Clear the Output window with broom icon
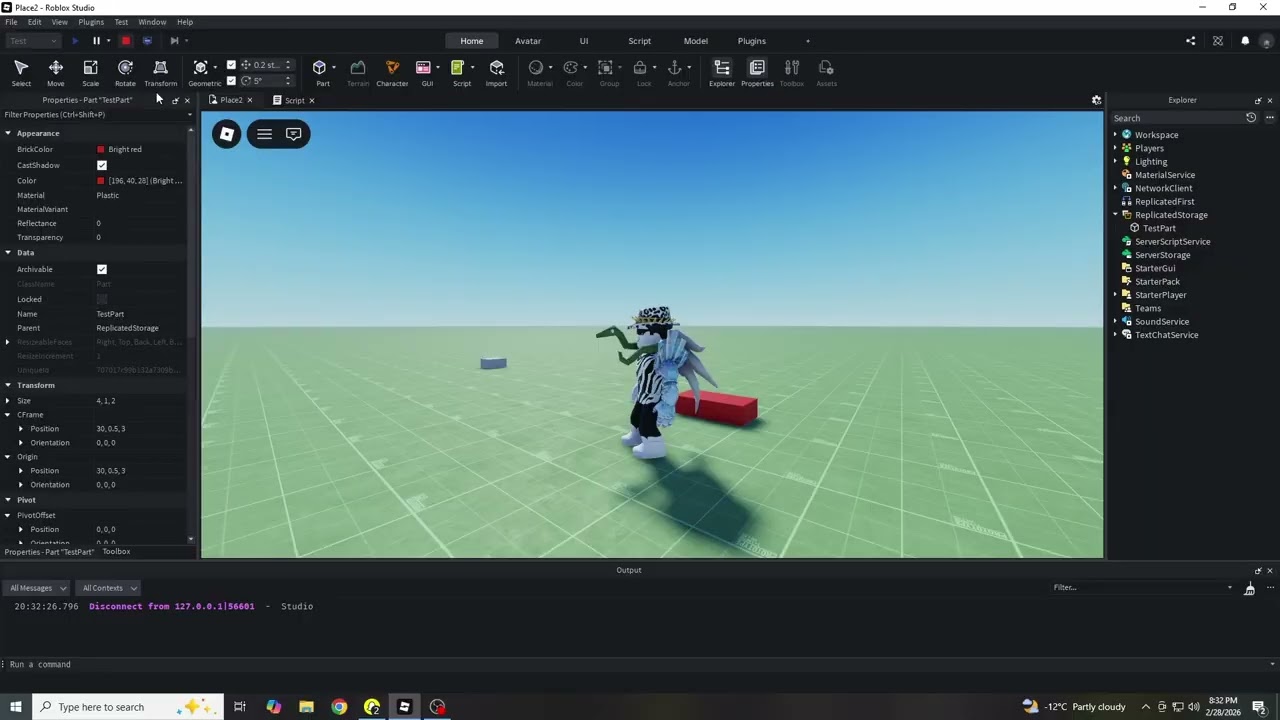Image resolution: width=1280 pixels, height=720 pixels. coord(1249,589)
